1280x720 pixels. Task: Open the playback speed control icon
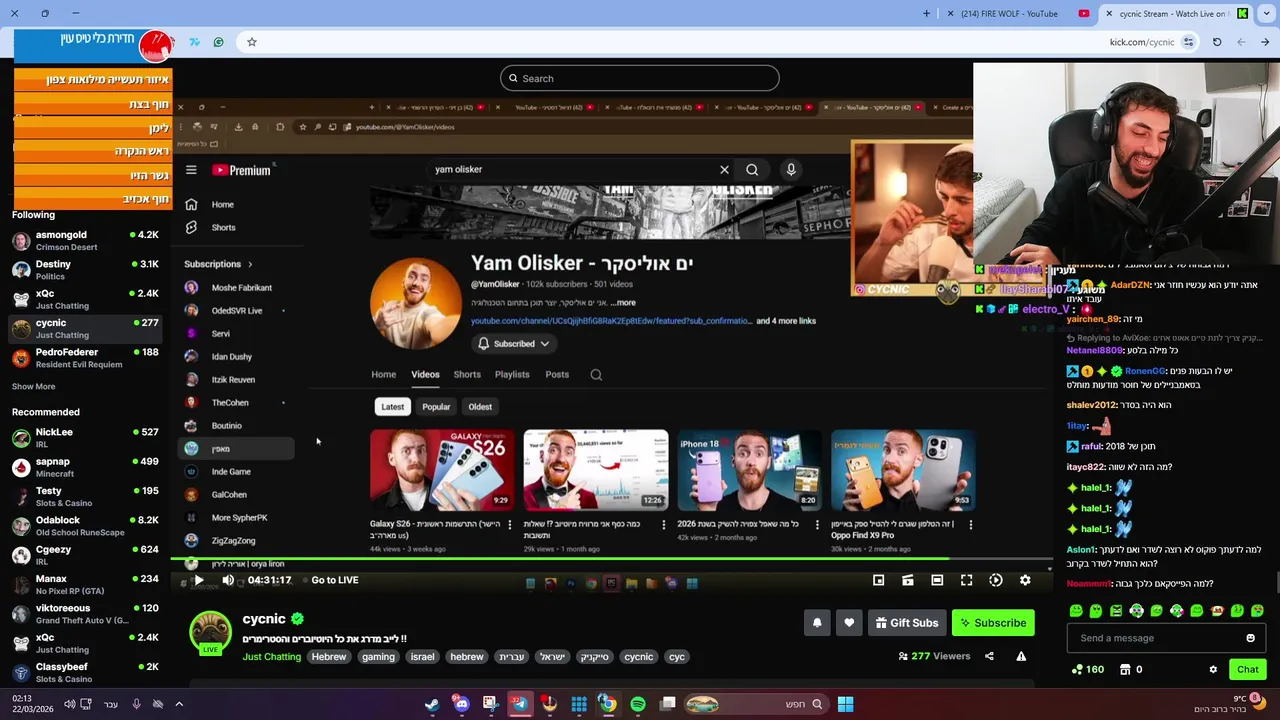[x=995, y=580]
